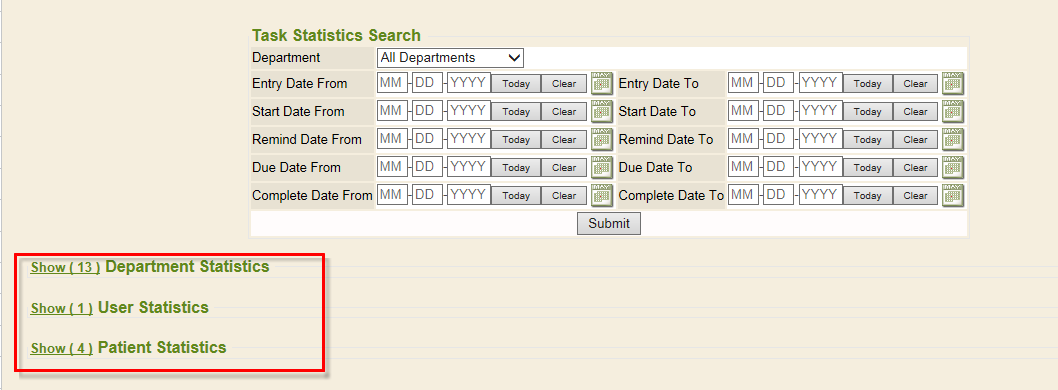This screenshot has height=390, width=1058.
Task: Expand User Statistics via Show (1)
Action: pos(61,308)
